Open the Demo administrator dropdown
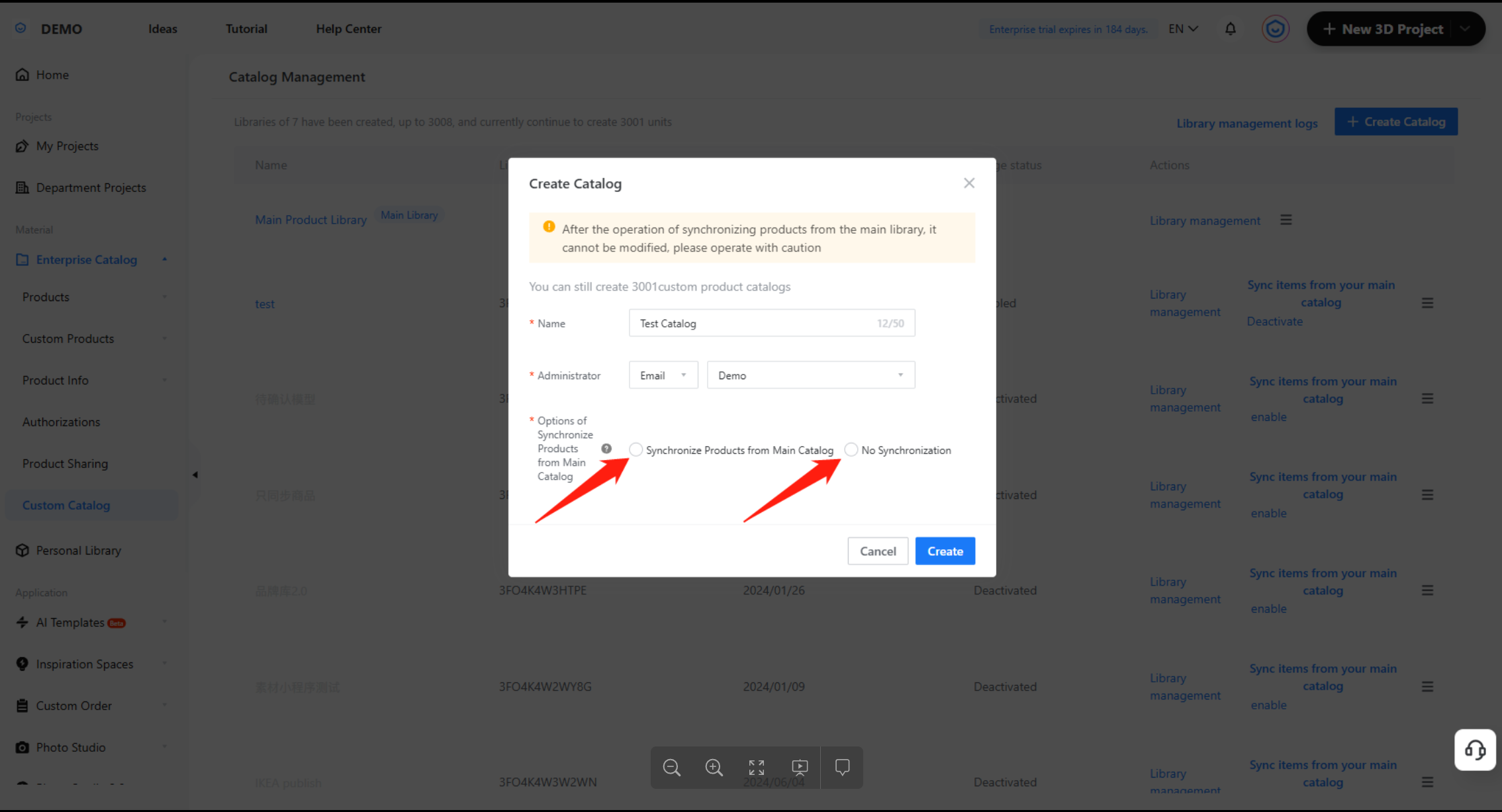The width and height of the screenshot is (1502, 812). pyautogui.click(x=810, y=375)
